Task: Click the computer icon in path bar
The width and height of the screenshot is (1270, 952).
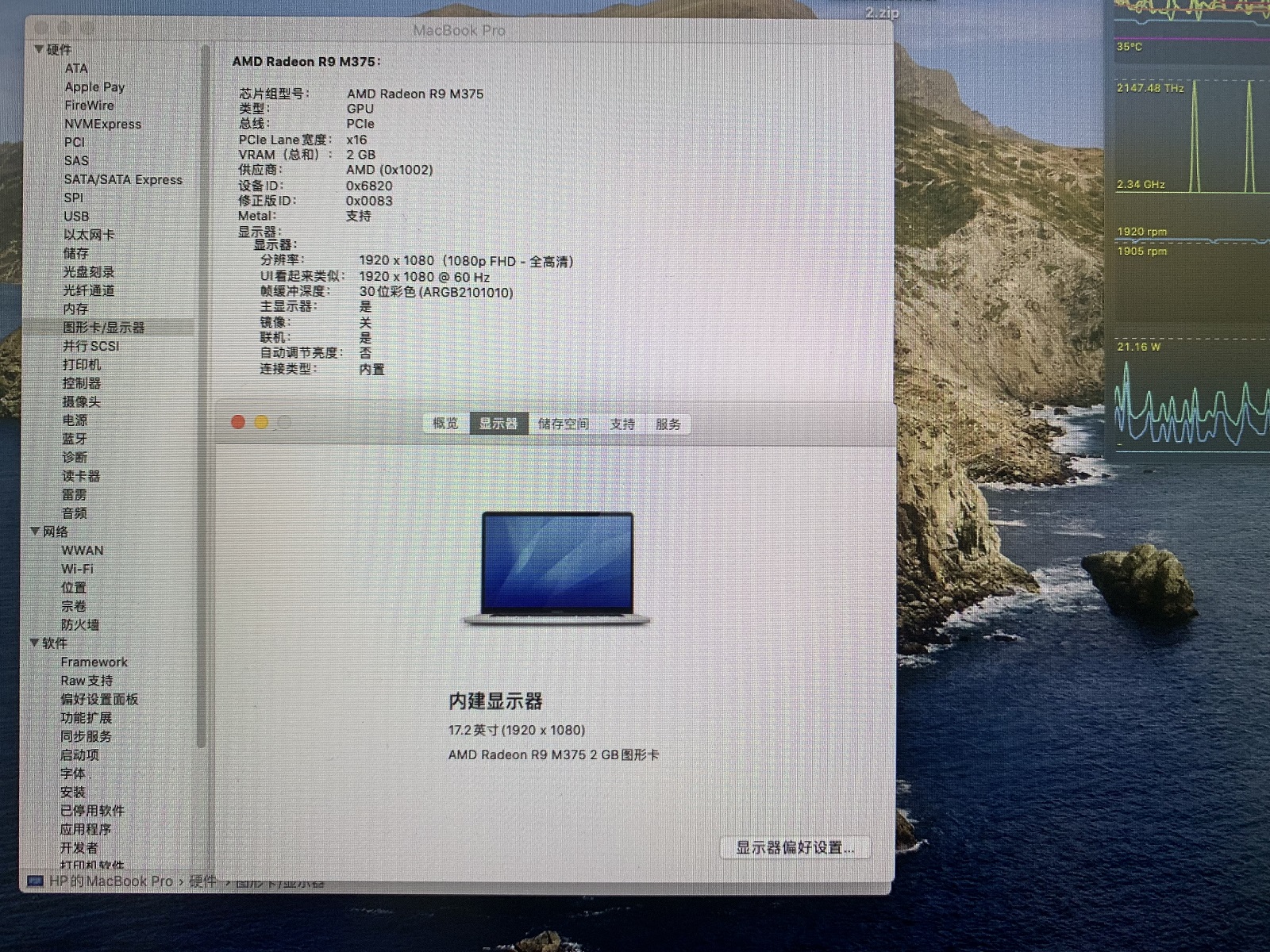Action: coord(36,881)
